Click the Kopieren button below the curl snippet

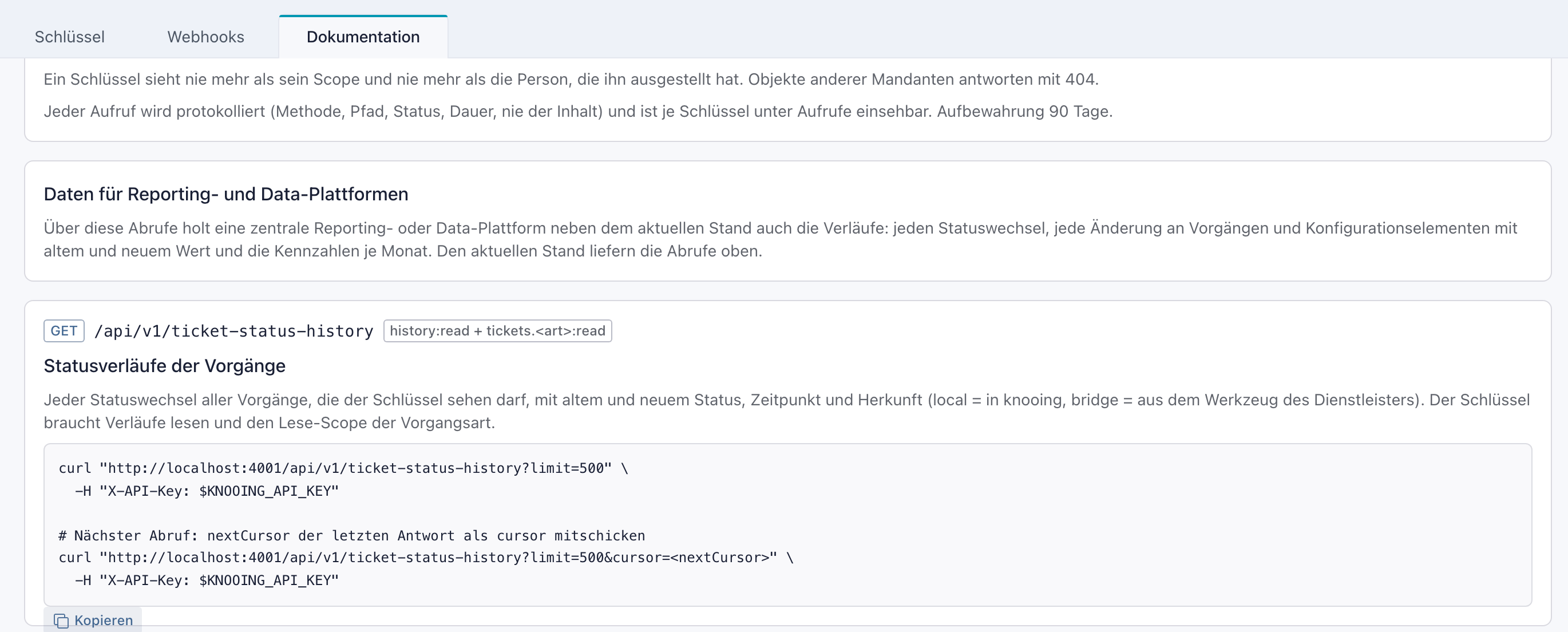coord(93,620)
